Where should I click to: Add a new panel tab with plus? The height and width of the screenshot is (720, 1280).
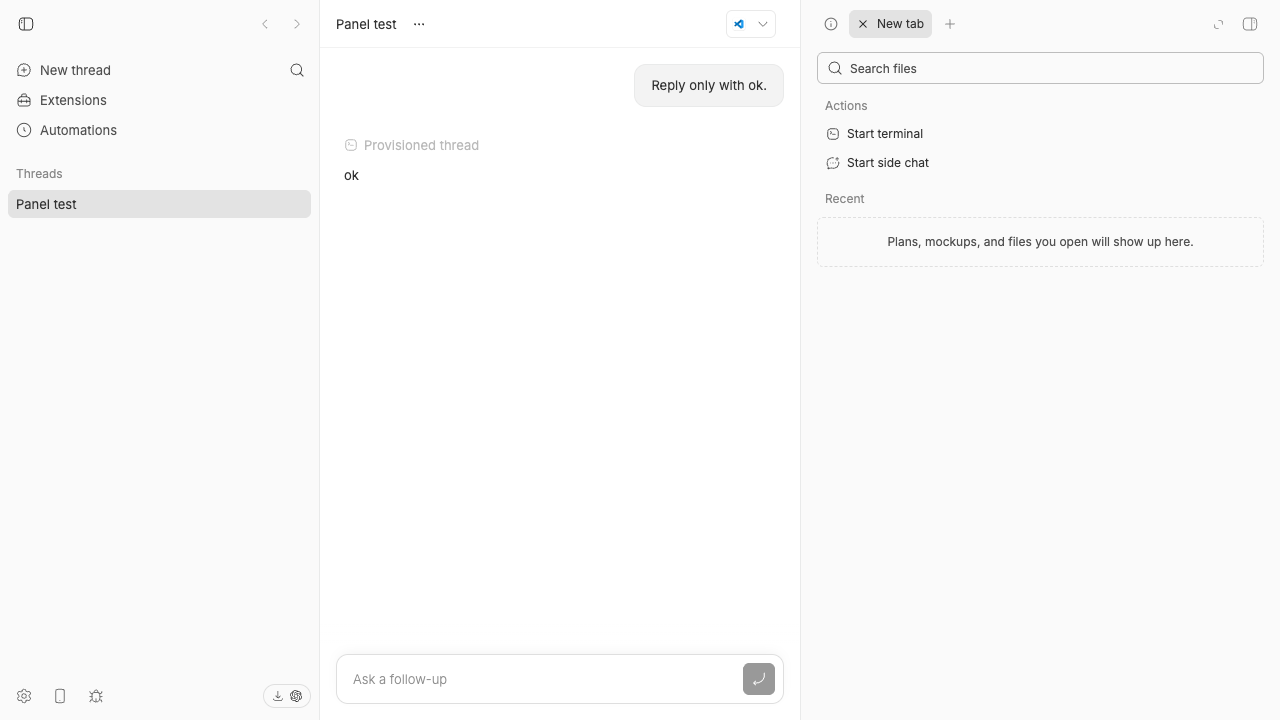coord(950,24)
